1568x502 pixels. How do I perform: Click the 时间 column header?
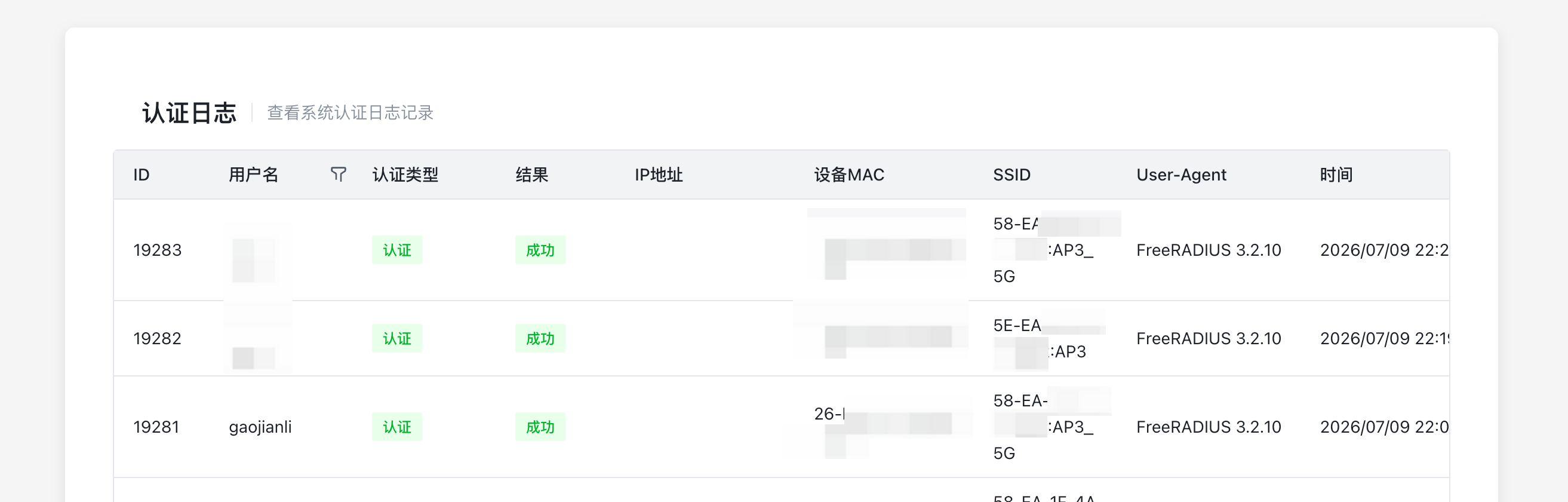(x=1336, y=175)
